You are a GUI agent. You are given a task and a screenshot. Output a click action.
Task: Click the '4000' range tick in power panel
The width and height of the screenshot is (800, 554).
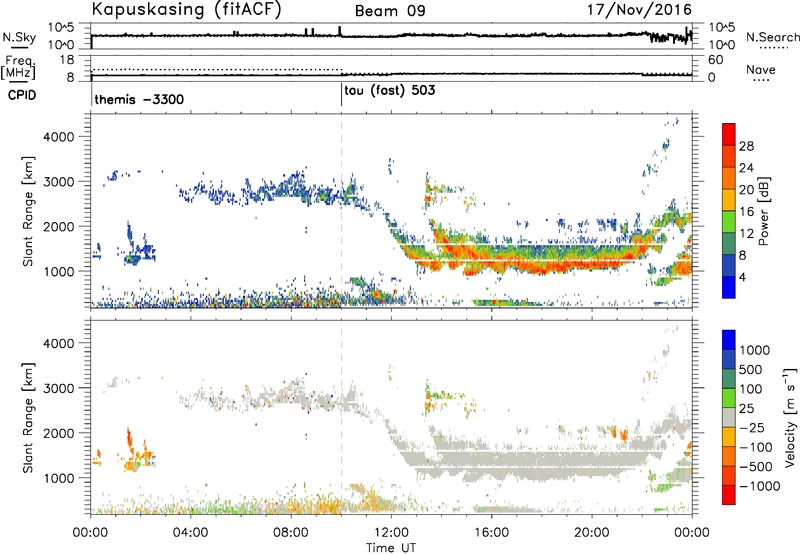(58, 137)
